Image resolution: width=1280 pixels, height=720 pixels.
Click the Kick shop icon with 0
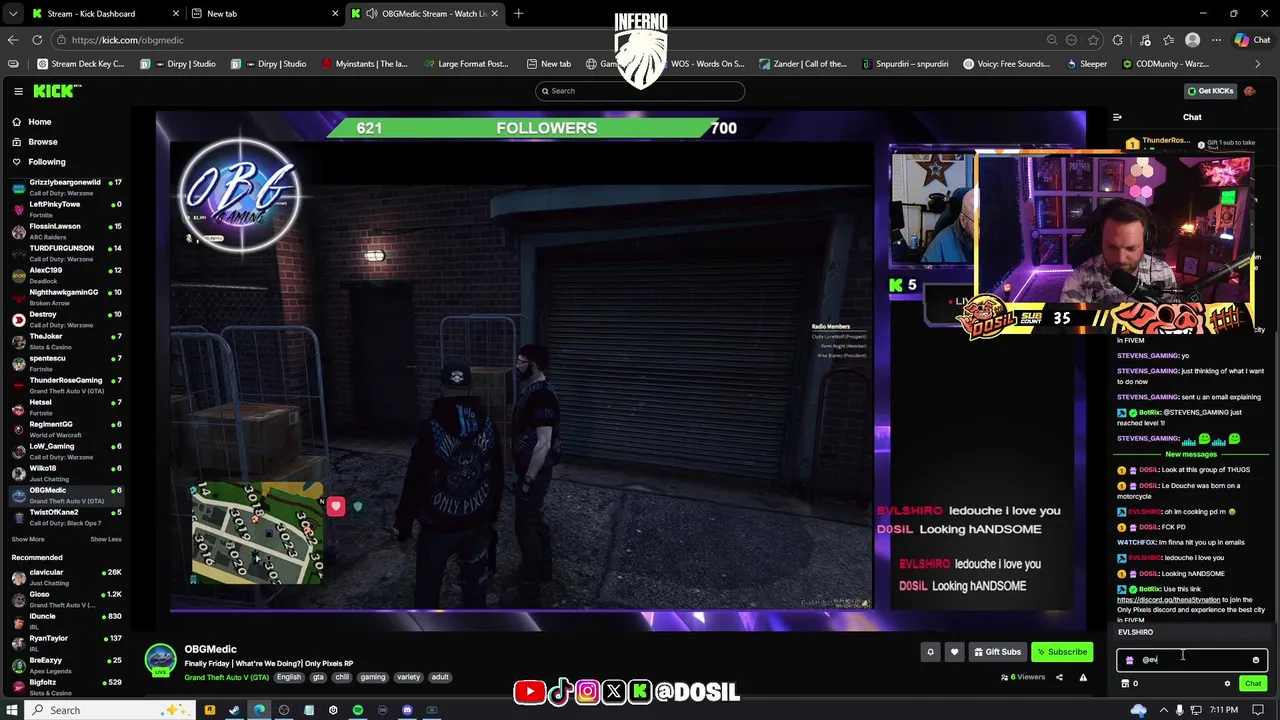click(1129, 684)
